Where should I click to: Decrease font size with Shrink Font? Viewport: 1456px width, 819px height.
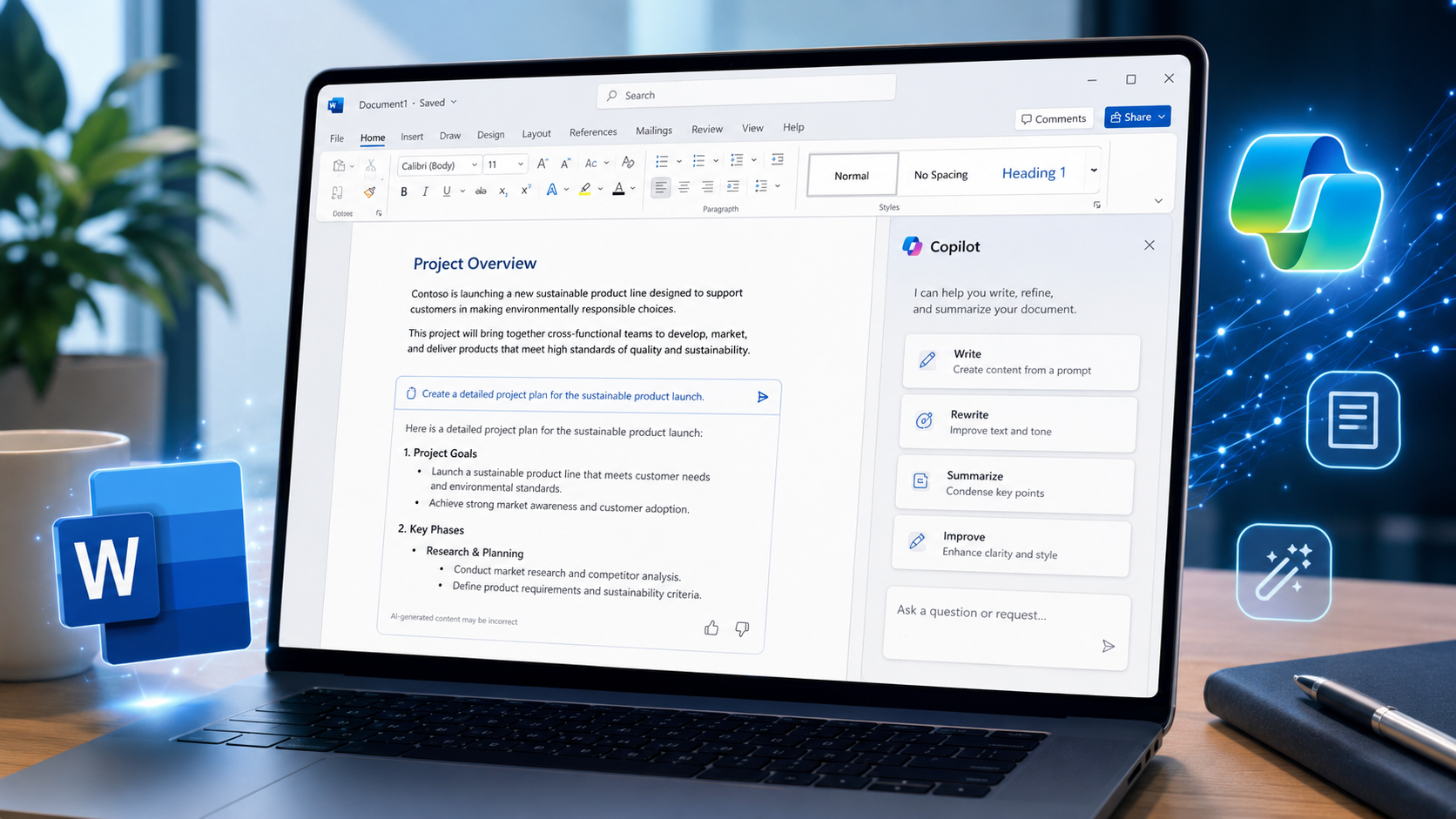click(566, 164)
